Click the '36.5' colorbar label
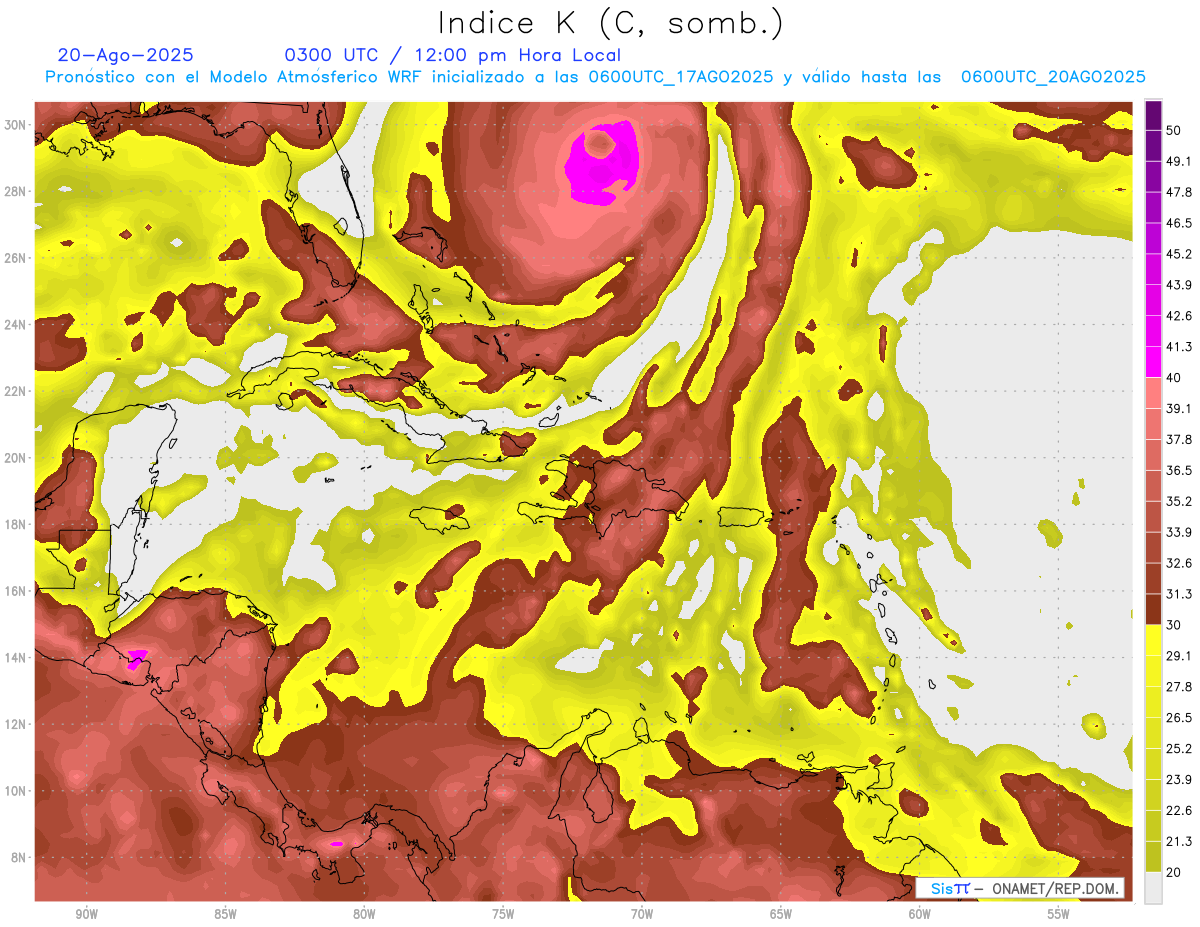 [1178, 470]
